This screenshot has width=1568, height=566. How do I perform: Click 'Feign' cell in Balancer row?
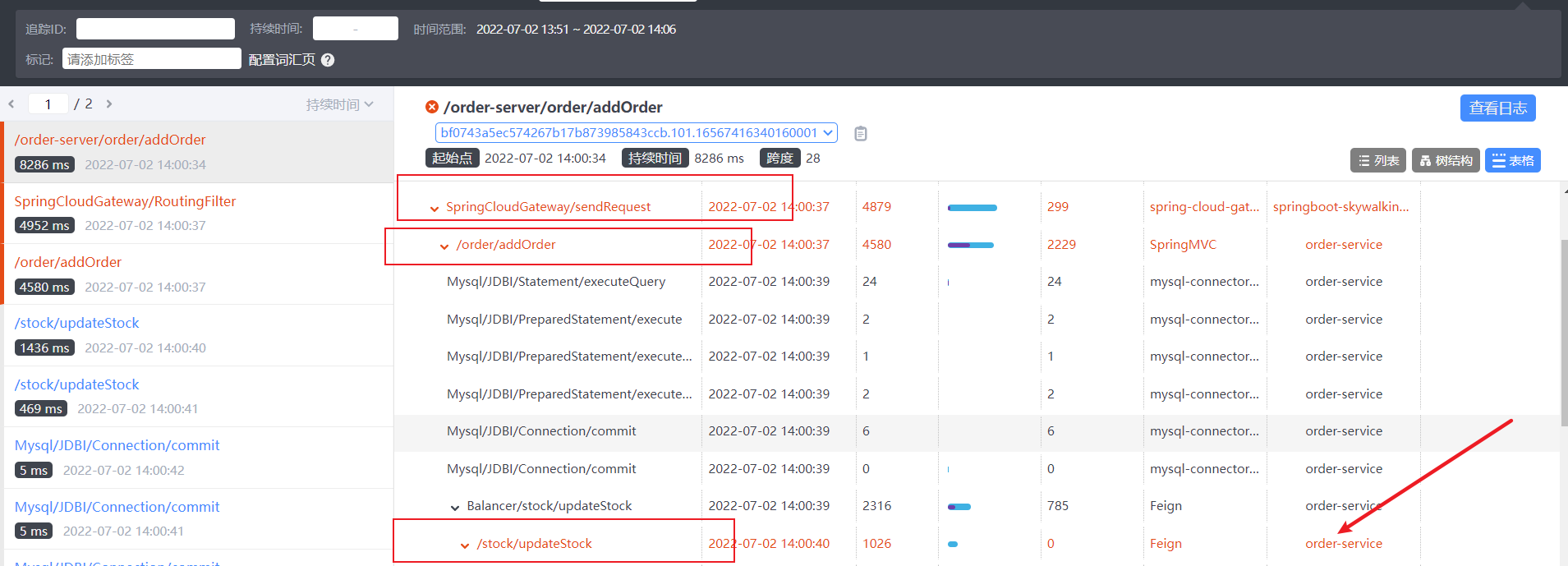[x=1166, y=506]
